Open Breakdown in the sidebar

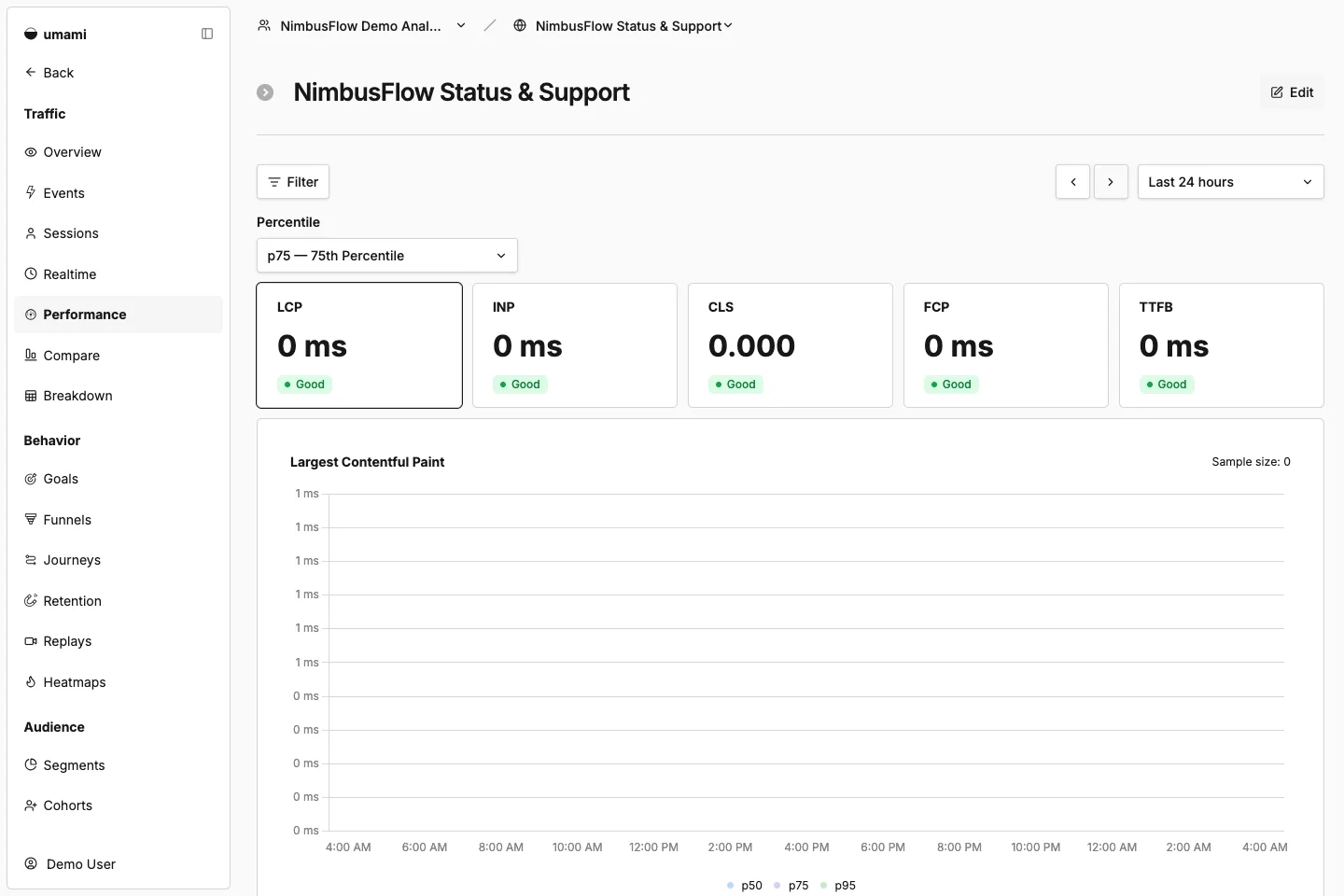pyautogui.click(x=119, y=396)
